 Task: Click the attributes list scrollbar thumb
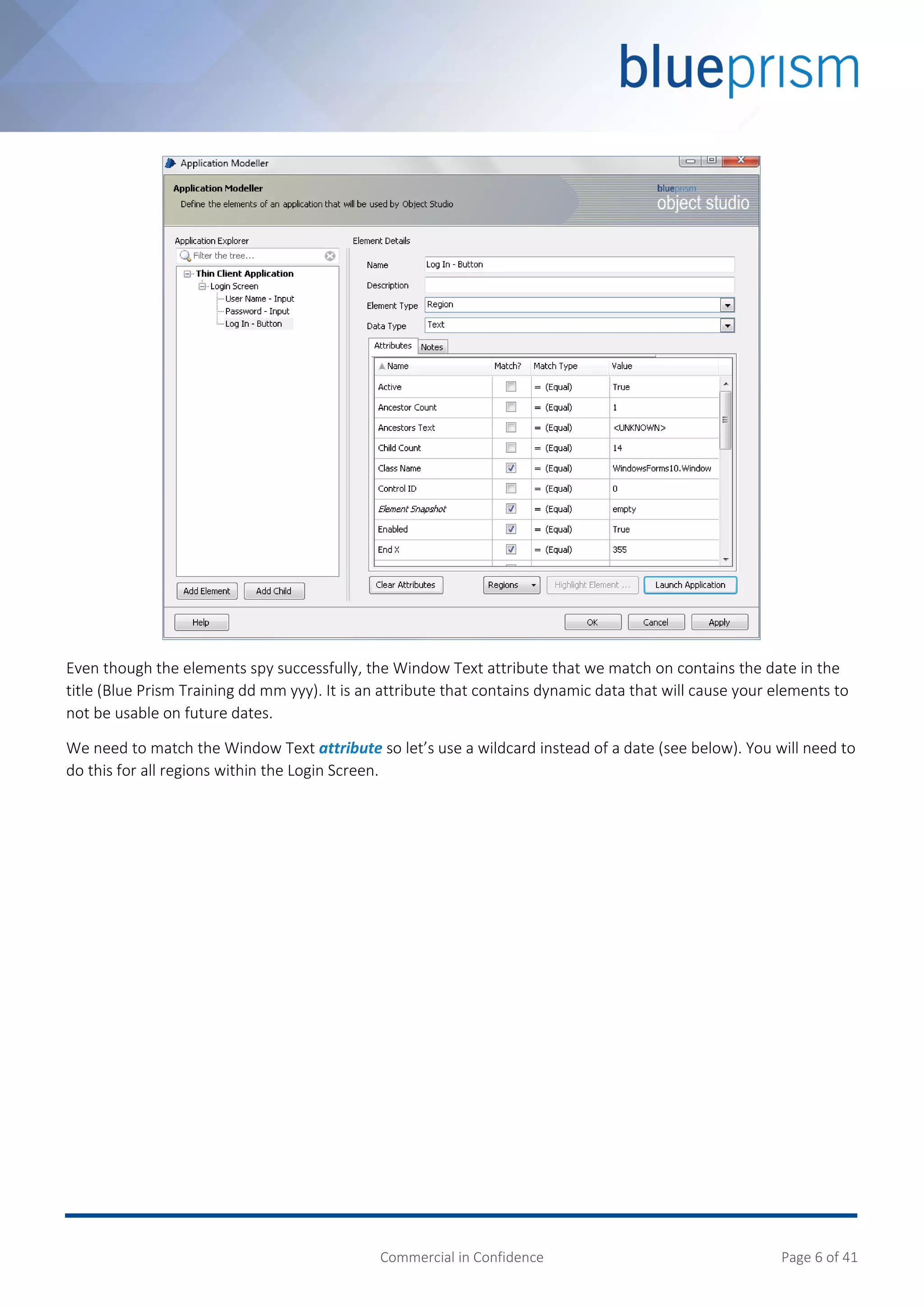[725, 420]
